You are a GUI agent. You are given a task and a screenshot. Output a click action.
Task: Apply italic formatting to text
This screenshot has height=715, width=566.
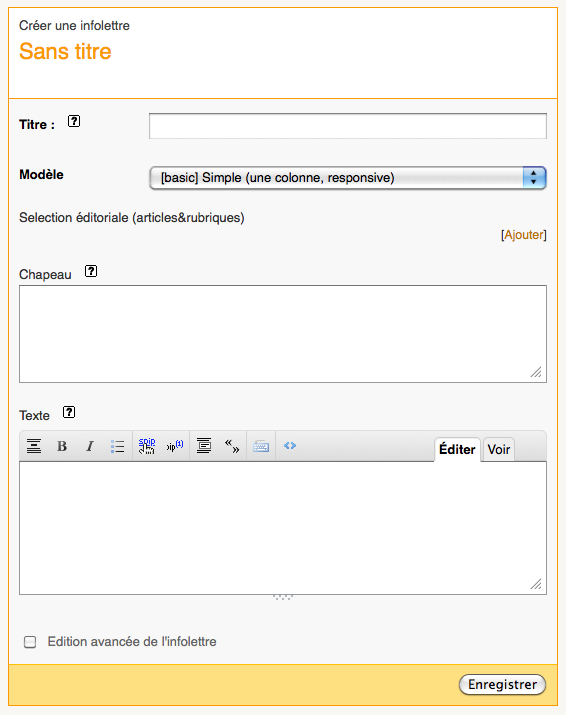[x=90, y=446]
